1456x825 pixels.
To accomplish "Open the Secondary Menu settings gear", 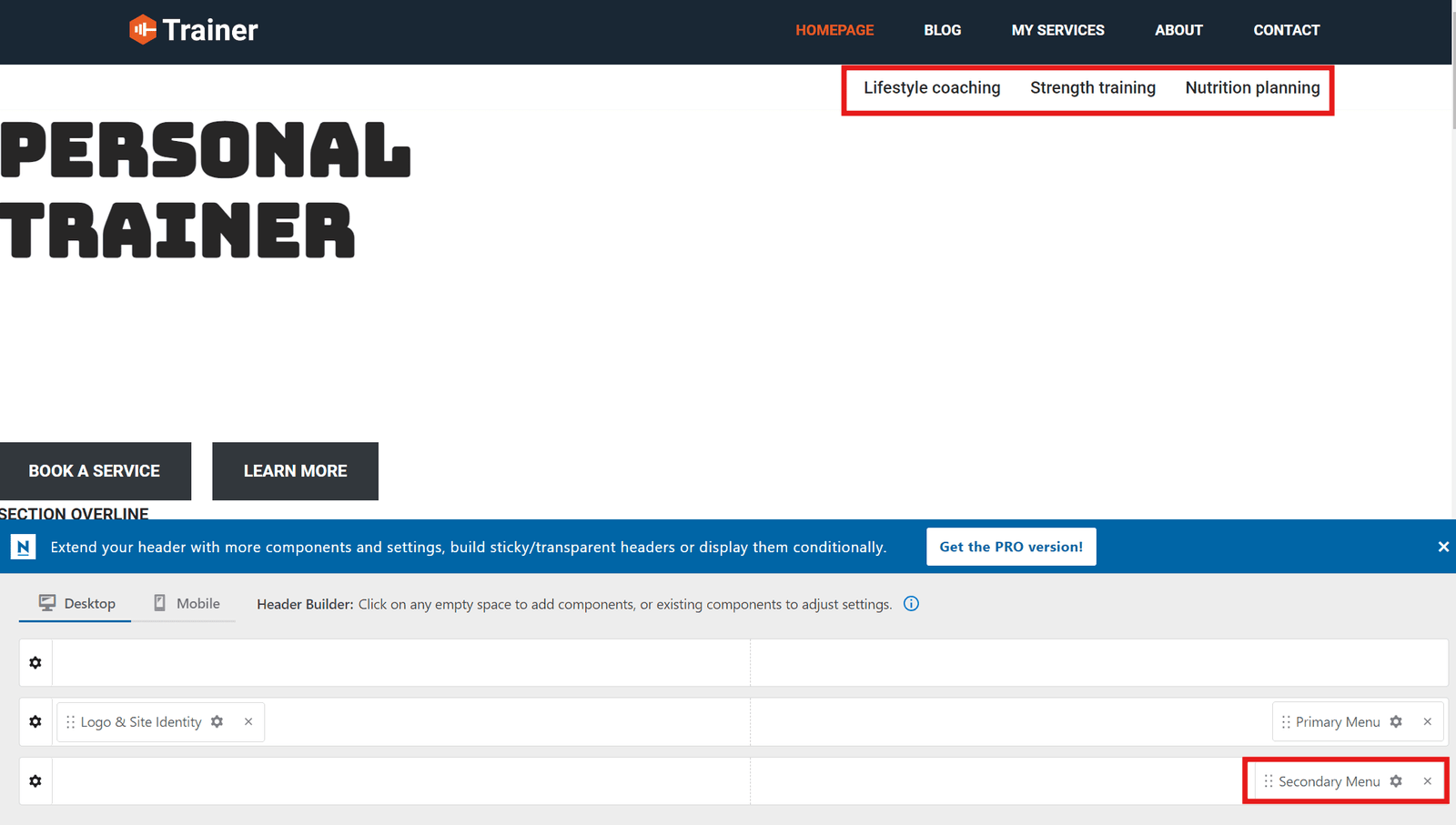I will tap(1396, 780).
